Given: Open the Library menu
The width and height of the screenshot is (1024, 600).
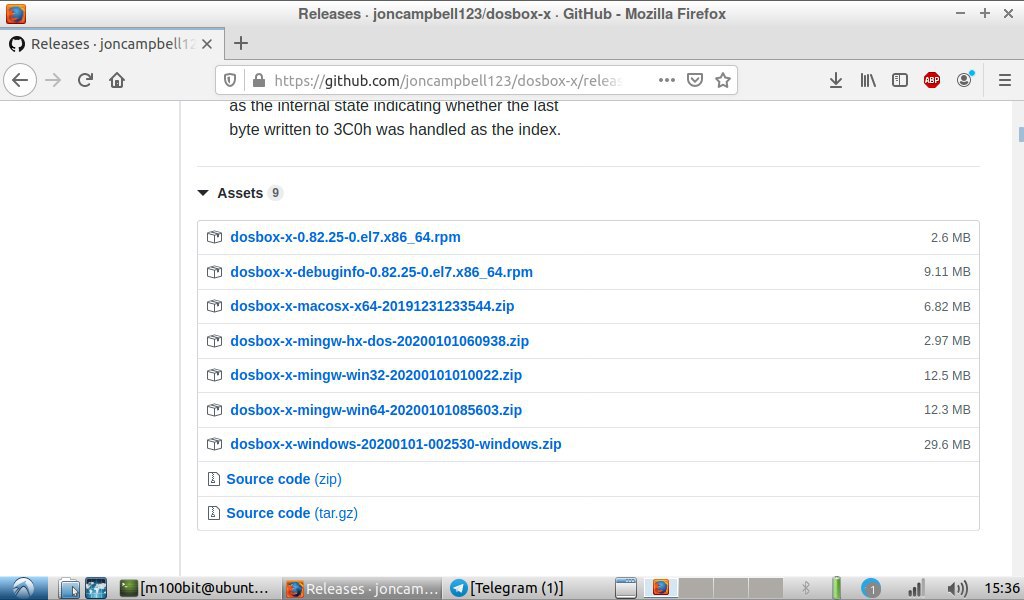Looking at the screenshot, I should [x=867, y=80].
